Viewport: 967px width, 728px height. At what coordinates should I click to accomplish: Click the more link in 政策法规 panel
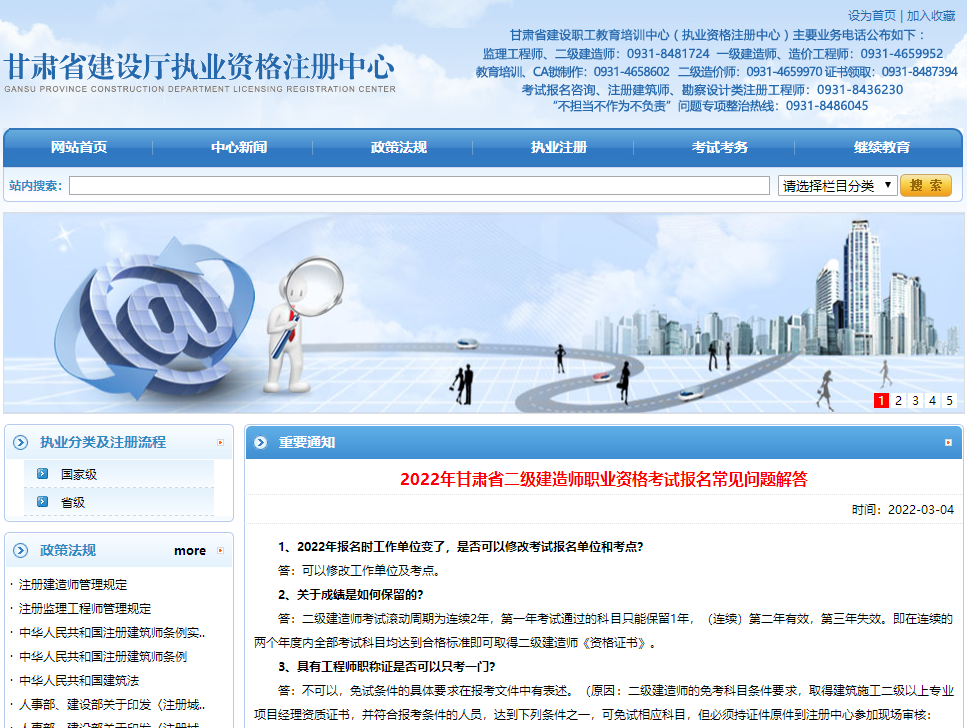tap(190, 550)
